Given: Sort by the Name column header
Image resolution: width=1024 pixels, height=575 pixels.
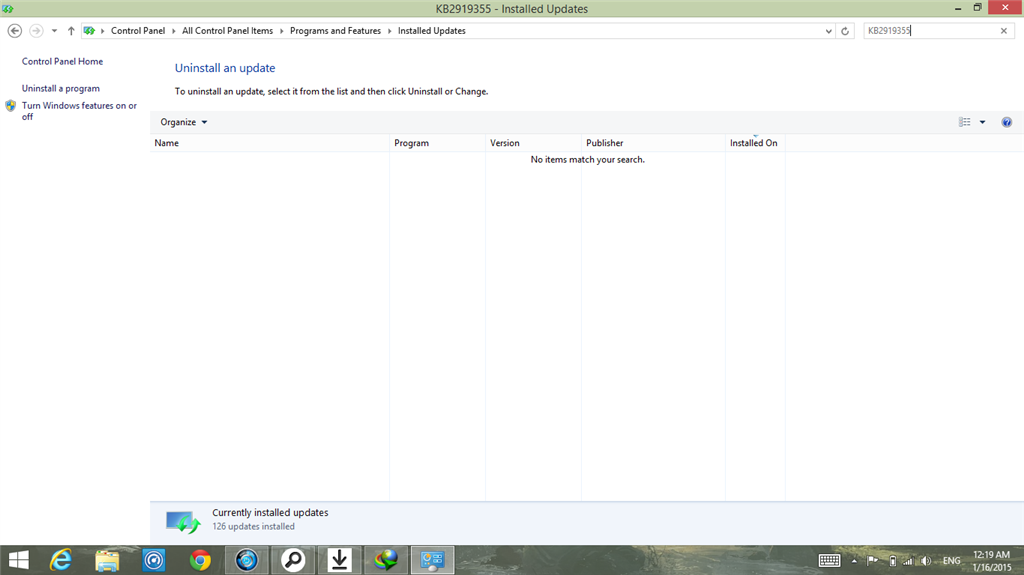Looking at the screenshot, I should [x=270, y=143].
